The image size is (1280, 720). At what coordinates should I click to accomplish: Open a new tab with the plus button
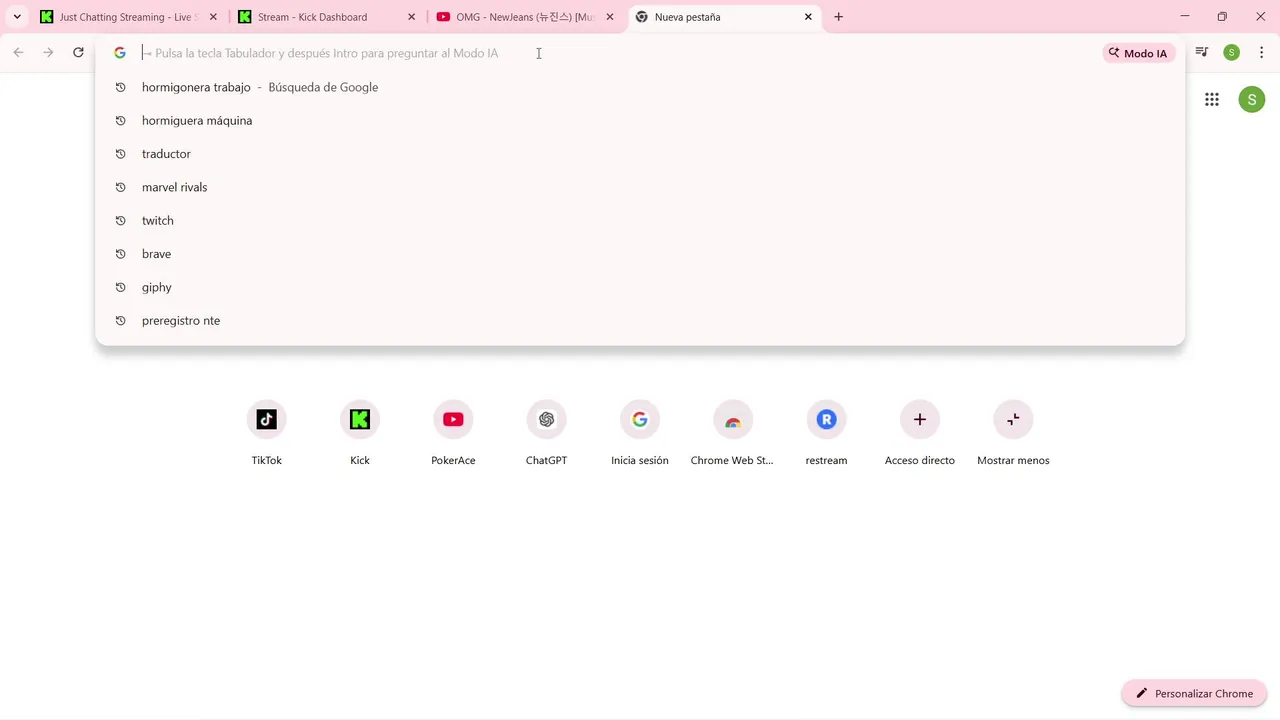(838, 17)
